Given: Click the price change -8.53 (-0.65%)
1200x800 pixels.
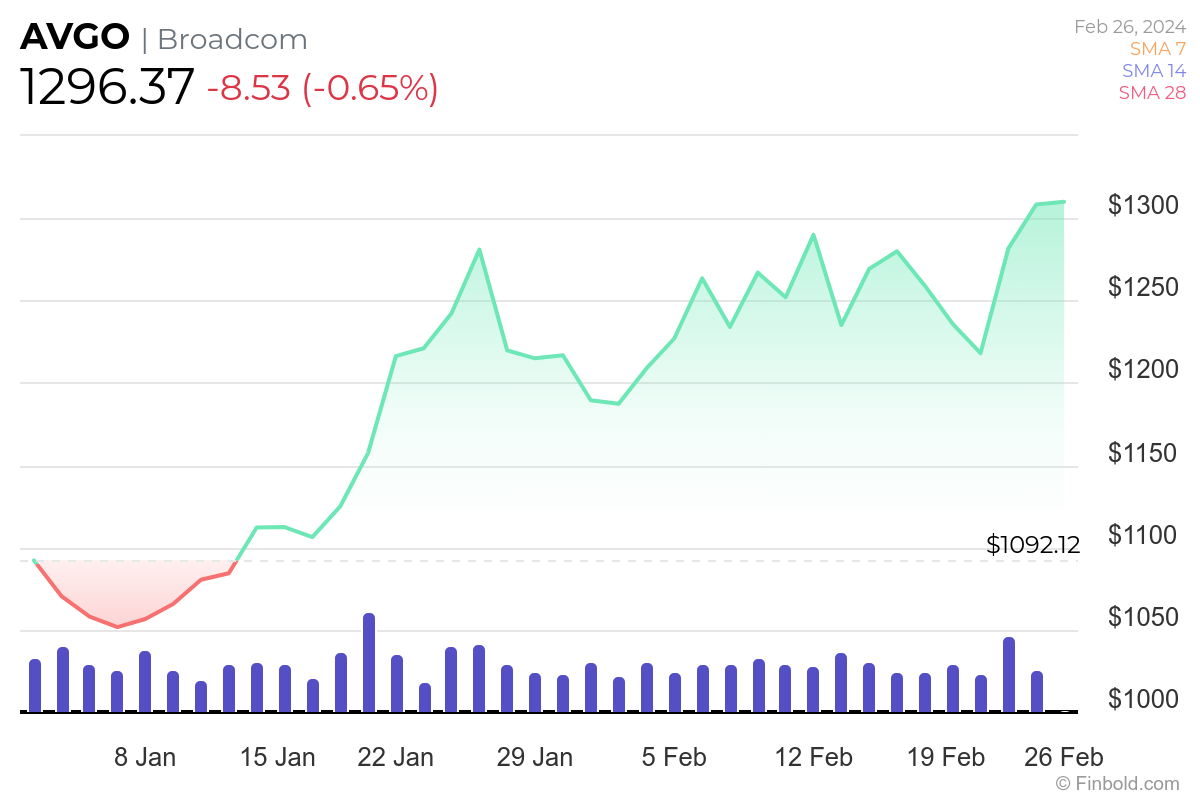Looking at the screenshot, I should (x=322, y=88).
